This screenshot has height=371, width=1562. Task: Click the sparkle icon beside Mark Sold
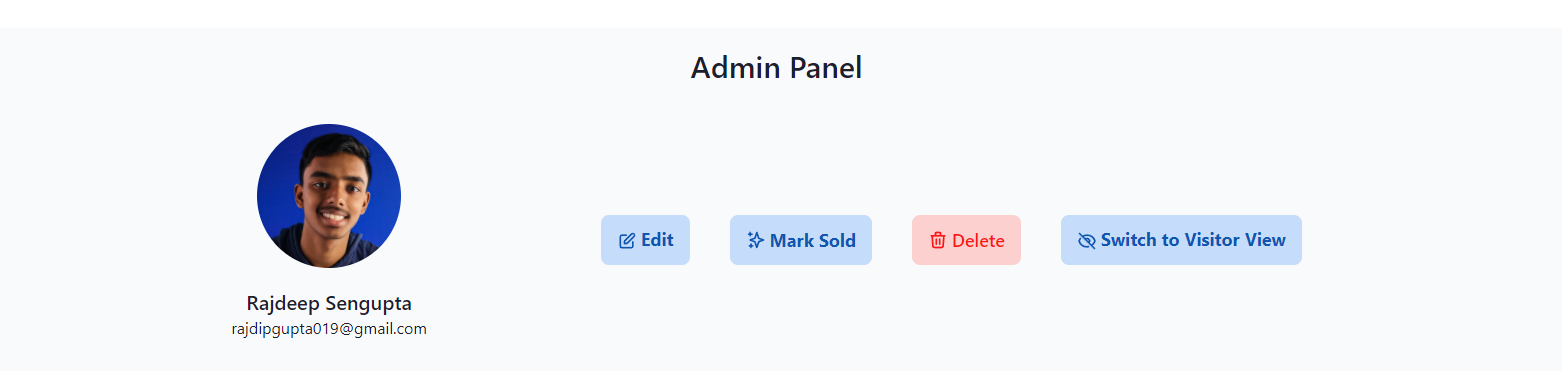point(756,241)
